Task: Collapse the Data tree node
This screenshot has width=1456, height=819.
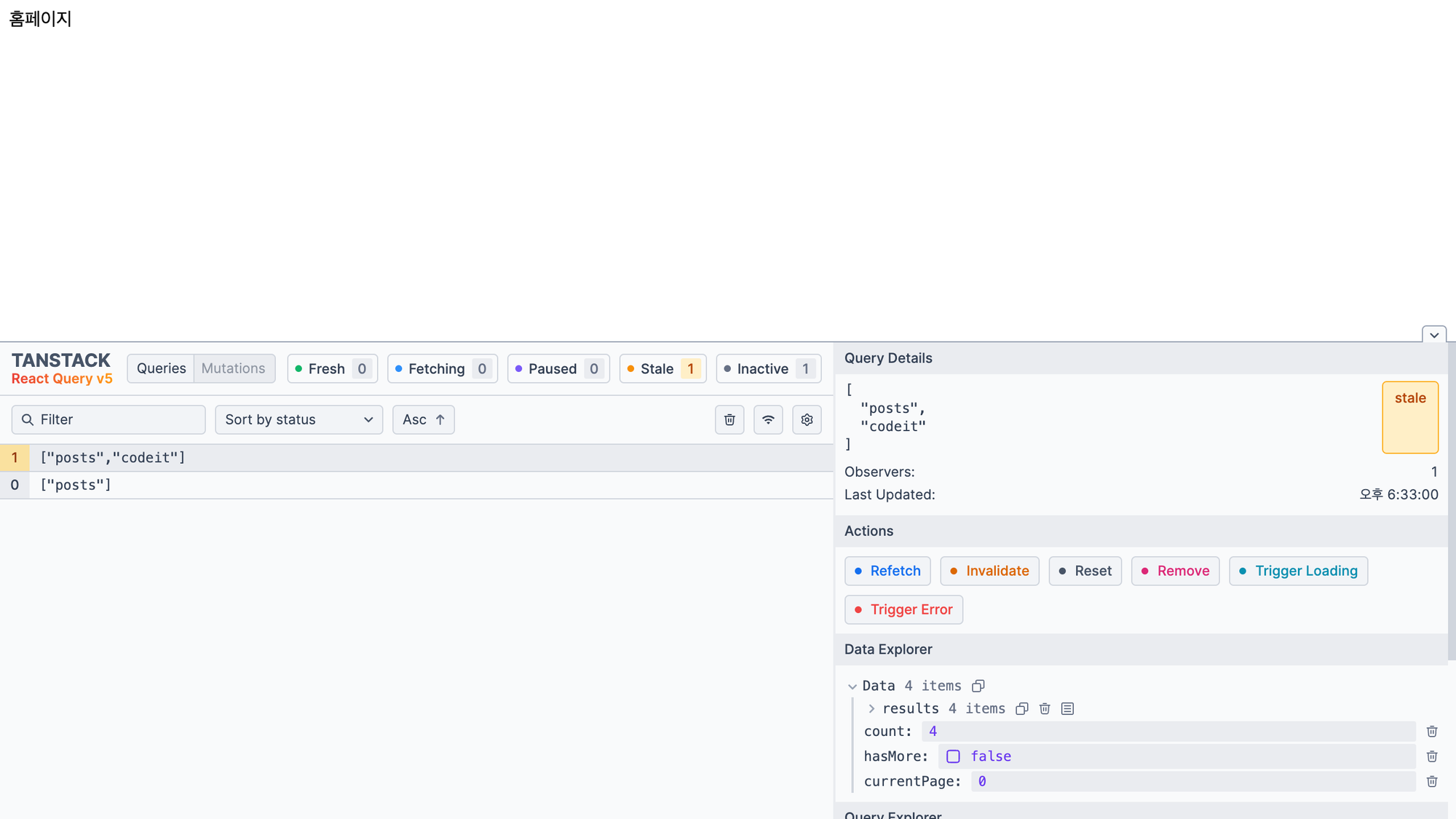Action: point(852,686)
